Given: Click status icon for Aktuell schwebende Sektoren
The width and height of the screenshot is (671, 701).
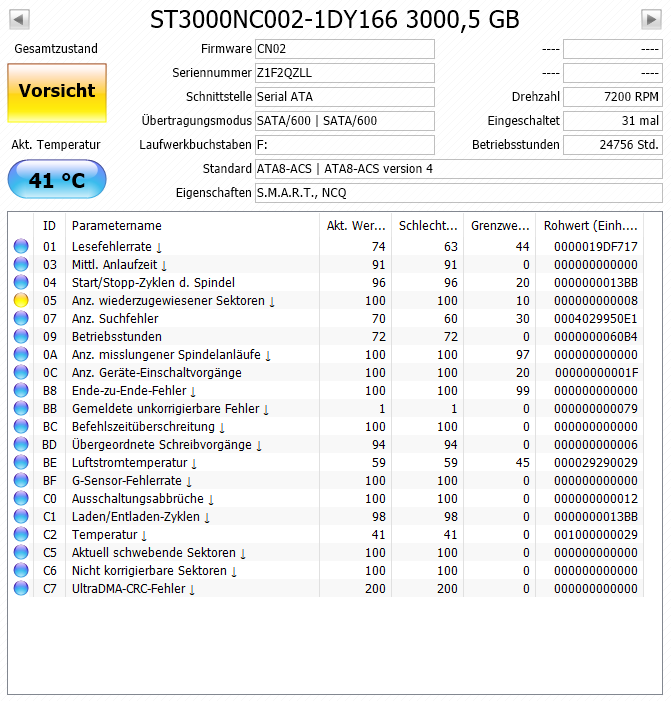Looking at the screenshot, I should [x=21, y=552].
